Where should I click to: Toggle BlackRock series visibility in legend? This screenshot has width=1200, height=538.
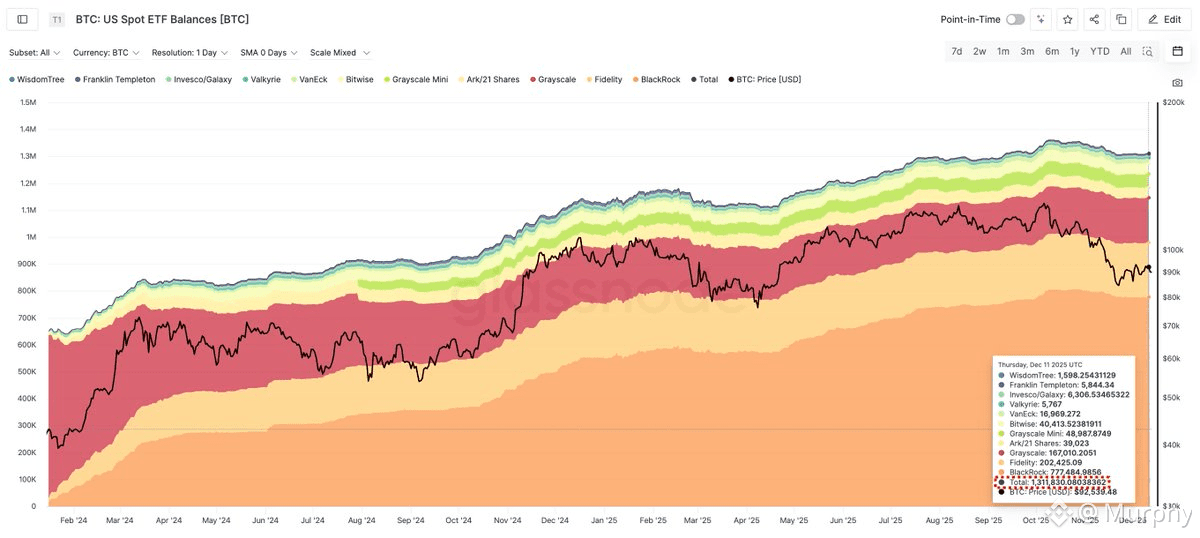656,79
